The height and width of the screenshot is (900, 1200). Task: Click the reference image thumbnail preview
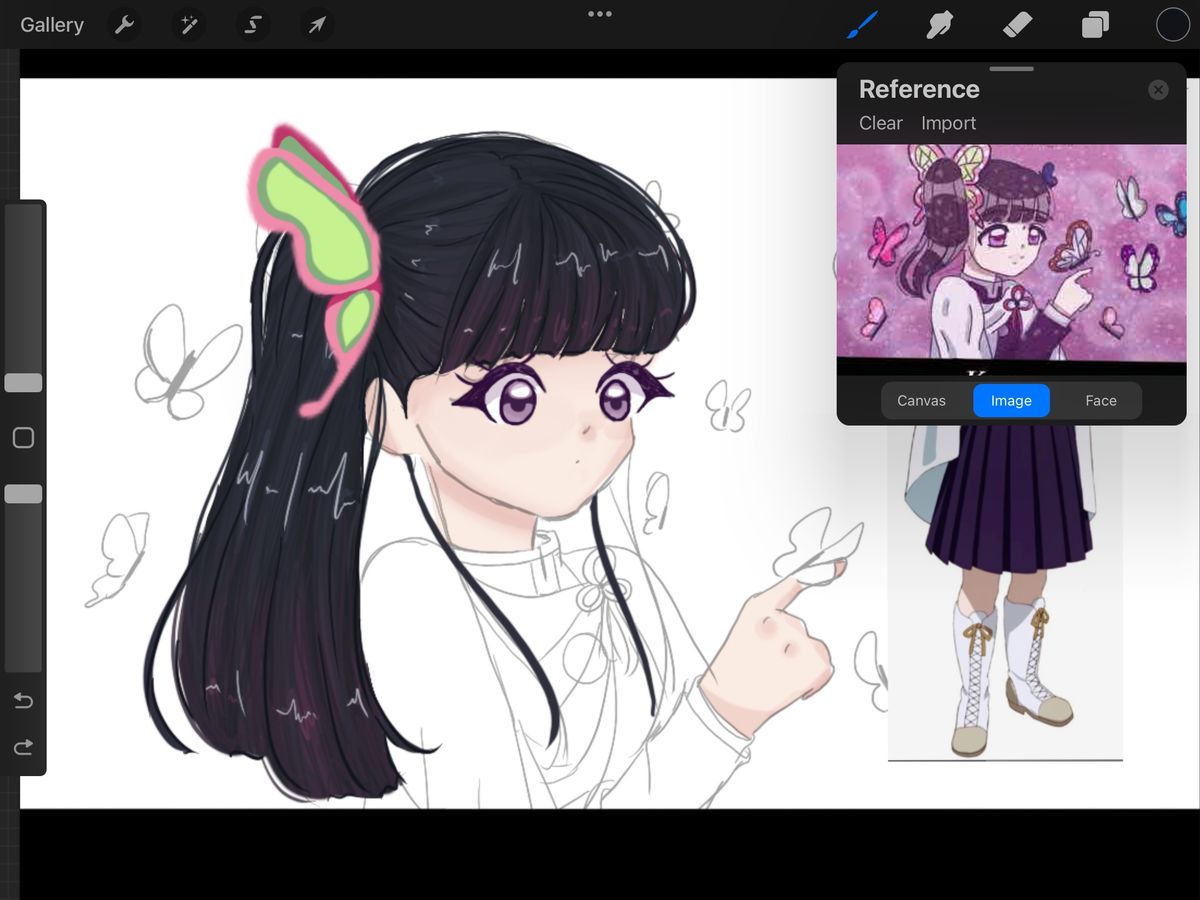(1011, 260)
